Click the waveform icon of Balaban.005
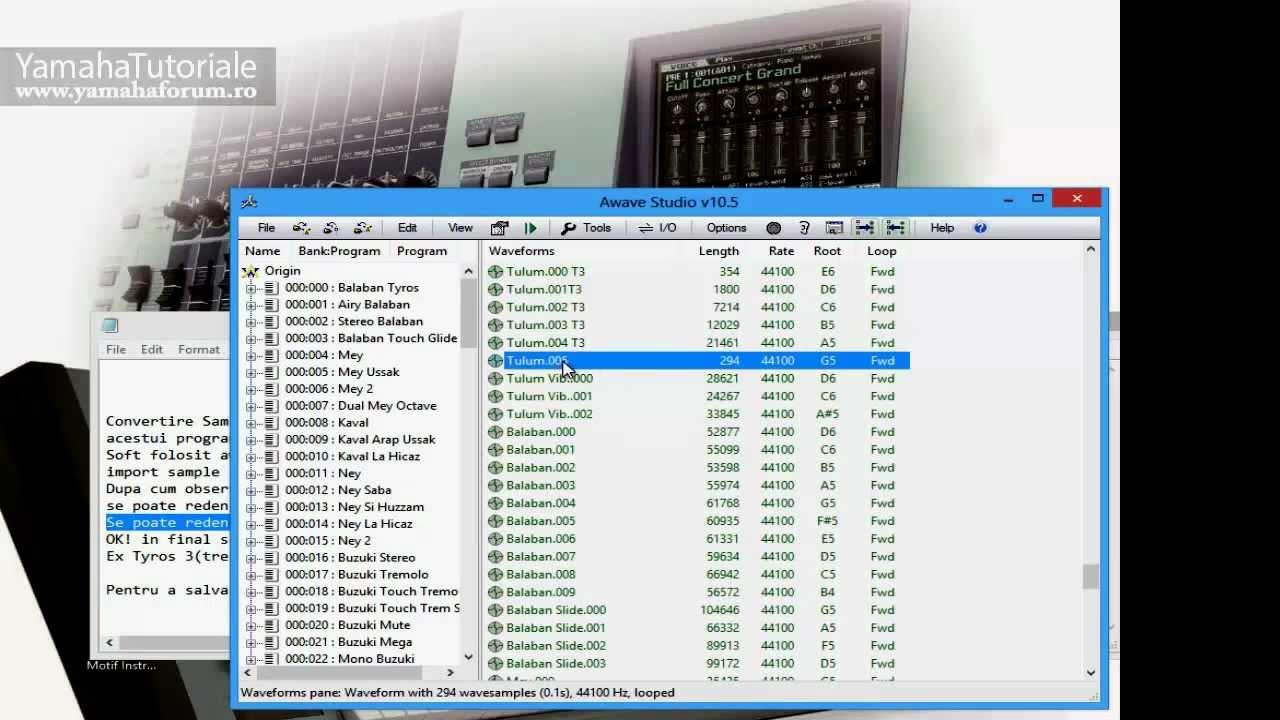This screenshot has width=1280, height=720. click(495, 521)
